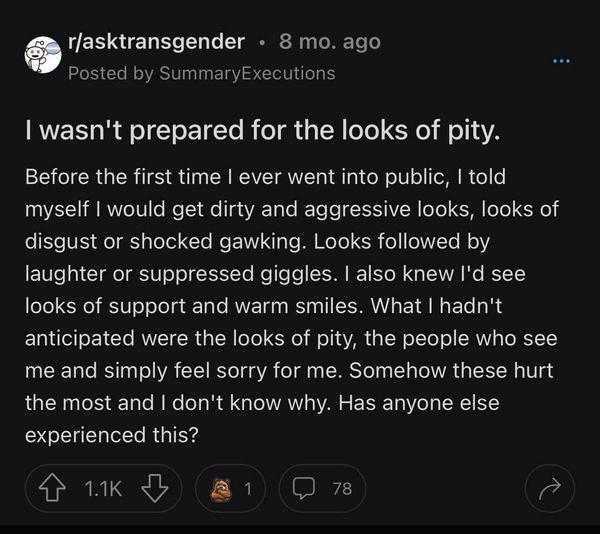Click the 78 comments count

click(342, 488)
